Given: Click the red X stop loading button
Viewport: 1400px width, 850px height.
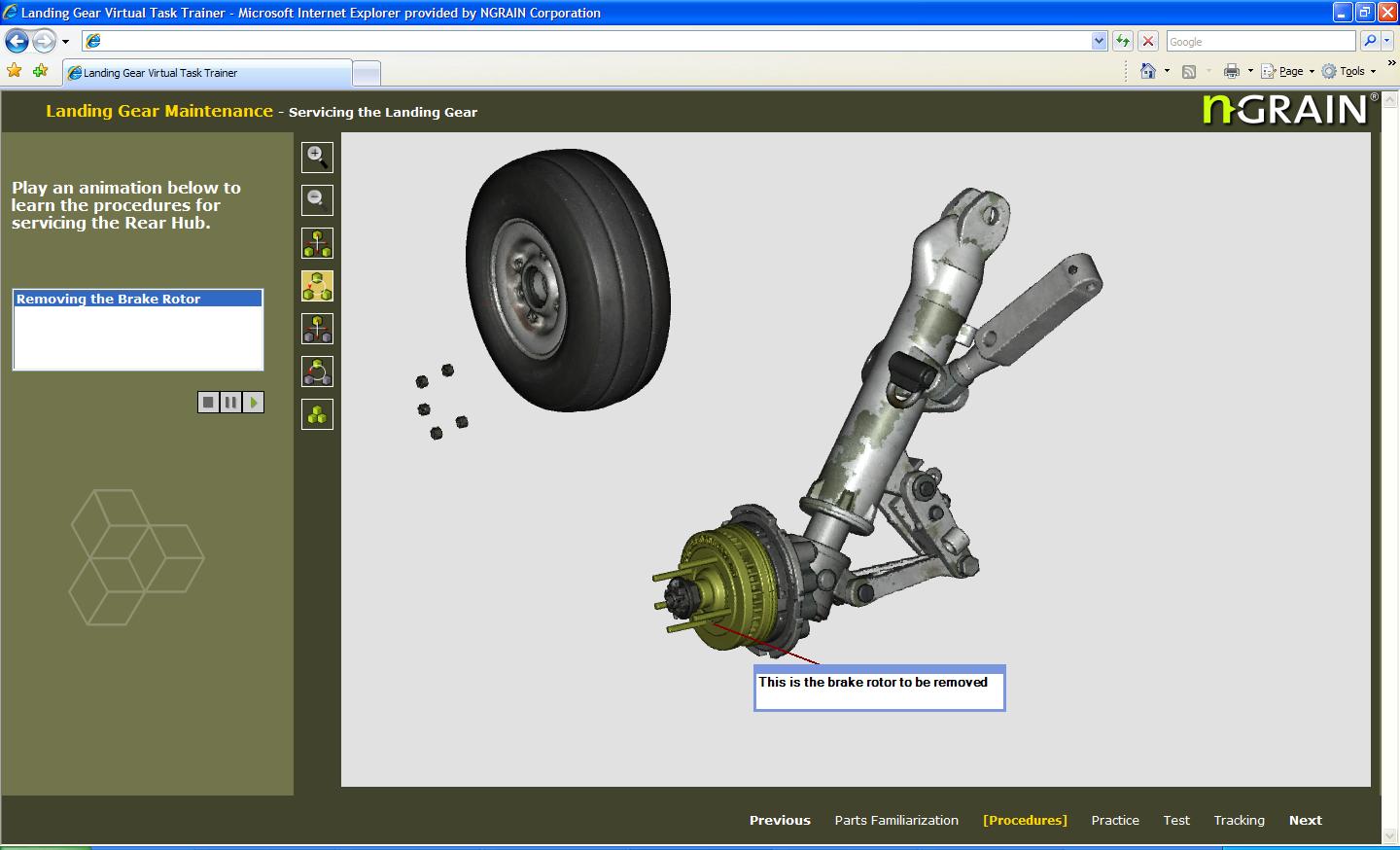Looking at the screenshot, I should click(1148, 41).
